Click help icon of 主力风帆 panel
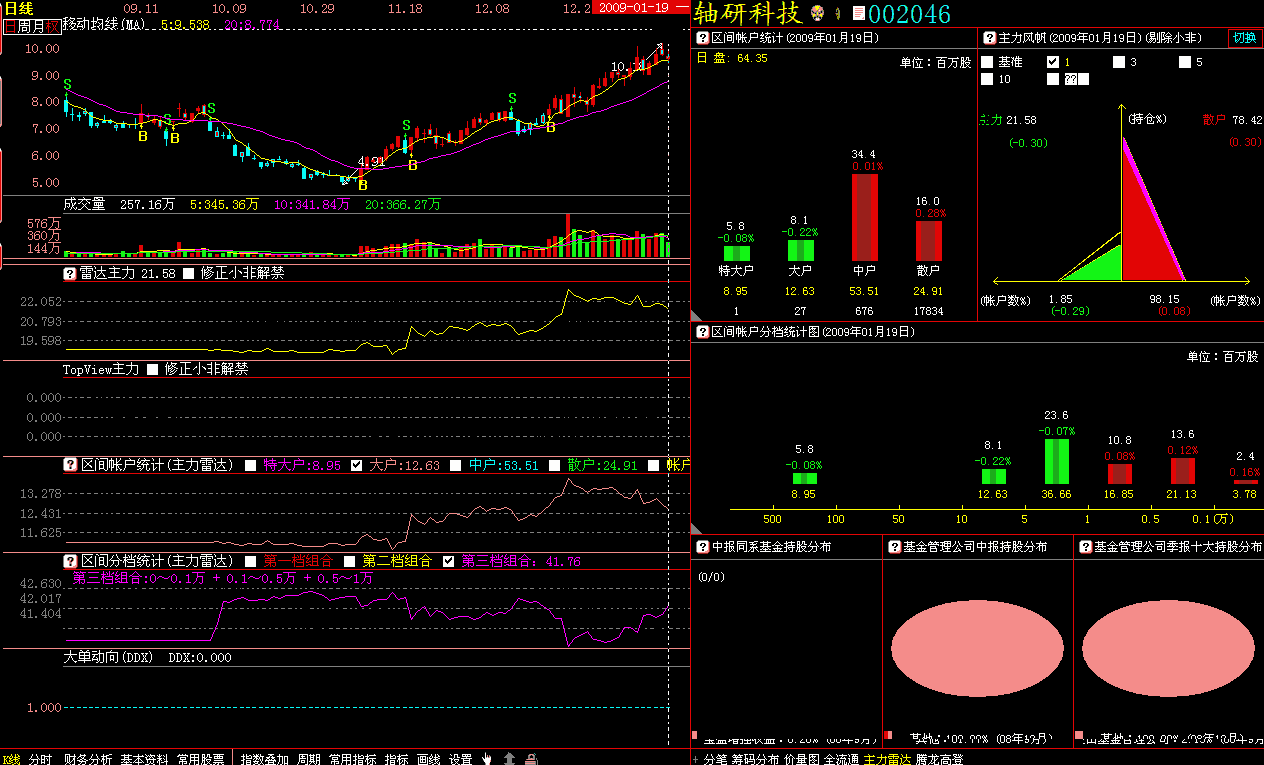This screenshot has height=765, width=1264. point(990,39)
